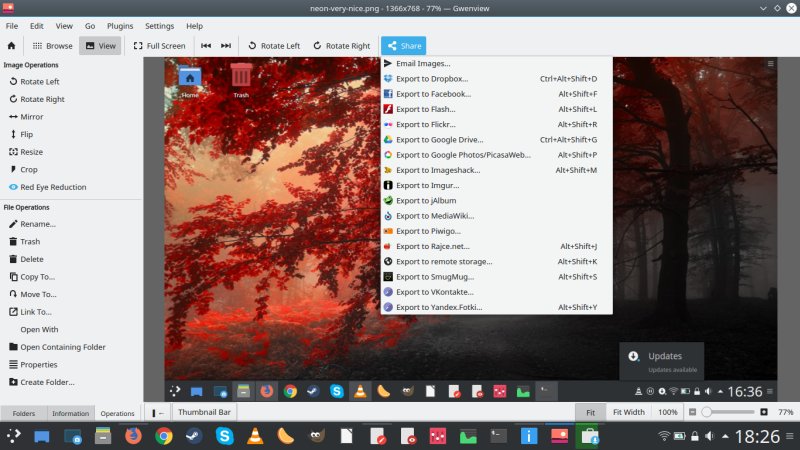Open the File menu
Image resolution: width=800 pixels, height=450 pixels.
(12, 26)
